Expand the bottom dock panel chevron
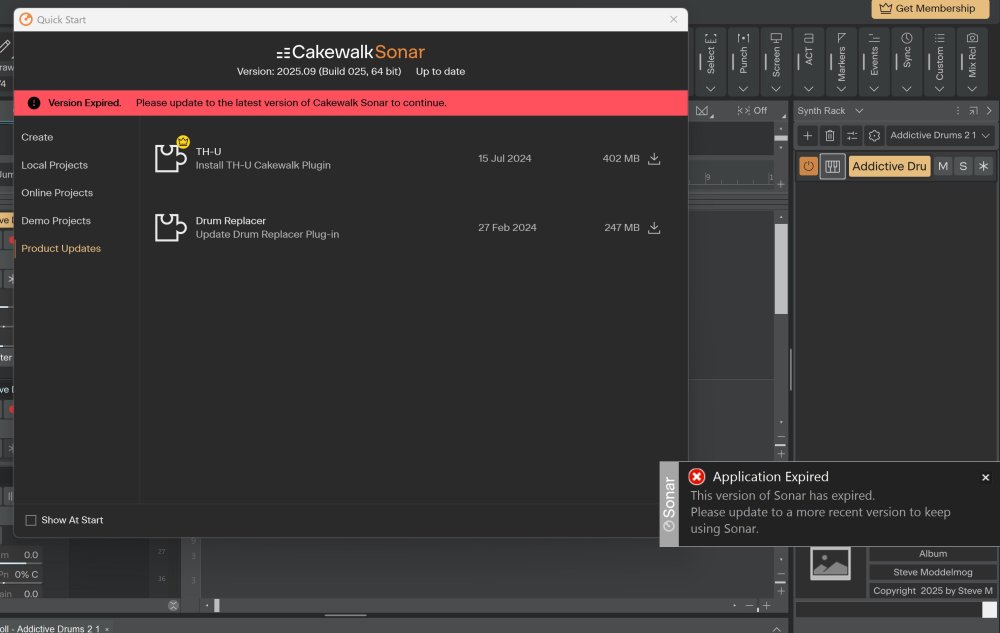This screenshot has width=1000, height=633. [776, 629]
